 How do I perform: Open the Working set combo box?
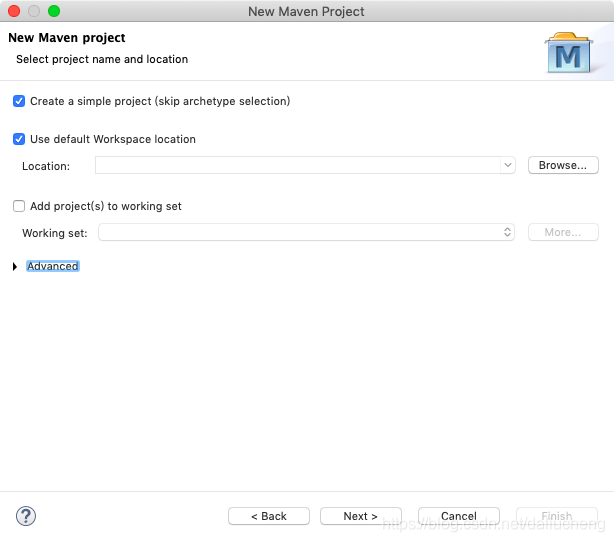(306, 232)
